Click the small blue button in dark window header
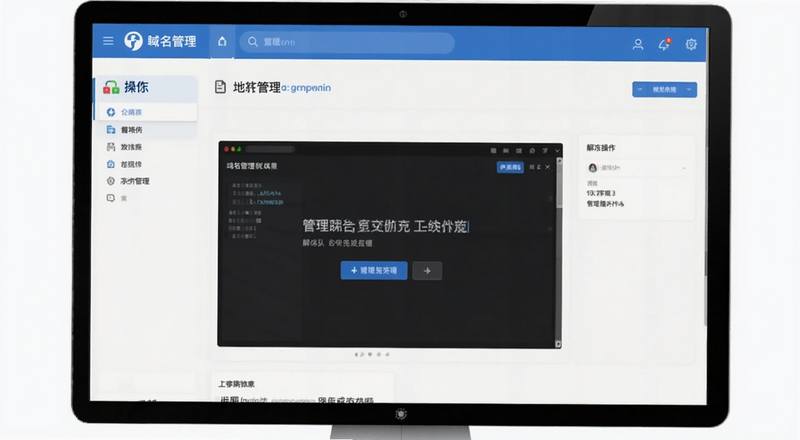Image resolution: width=800 pixels, height=440 pixels. coord(510,167)
